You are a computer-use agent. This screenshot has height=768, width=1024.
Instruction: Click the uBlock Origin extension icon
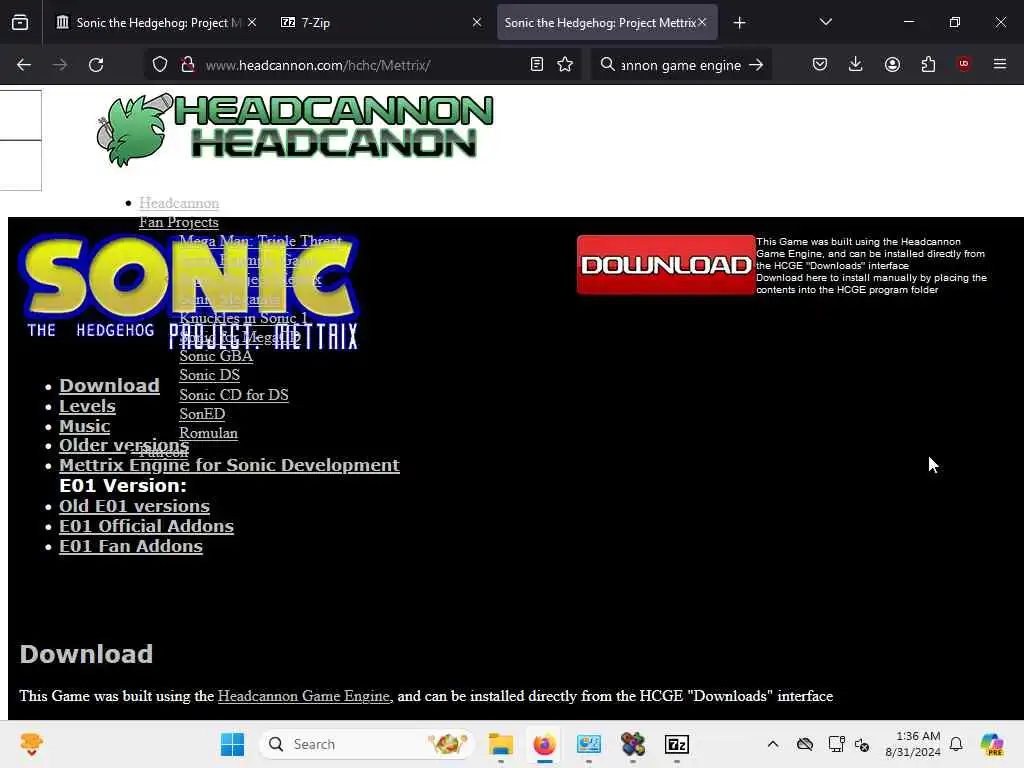964,64
